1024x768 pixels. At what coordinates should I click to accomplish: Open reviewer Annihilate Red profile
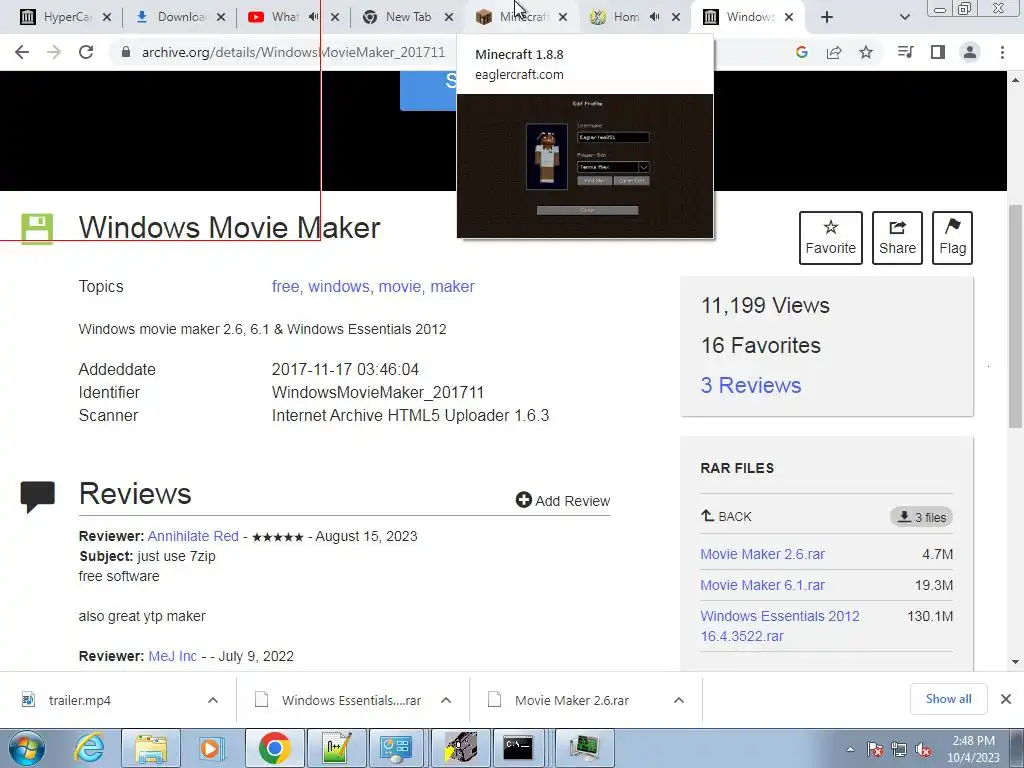(193, 536)
